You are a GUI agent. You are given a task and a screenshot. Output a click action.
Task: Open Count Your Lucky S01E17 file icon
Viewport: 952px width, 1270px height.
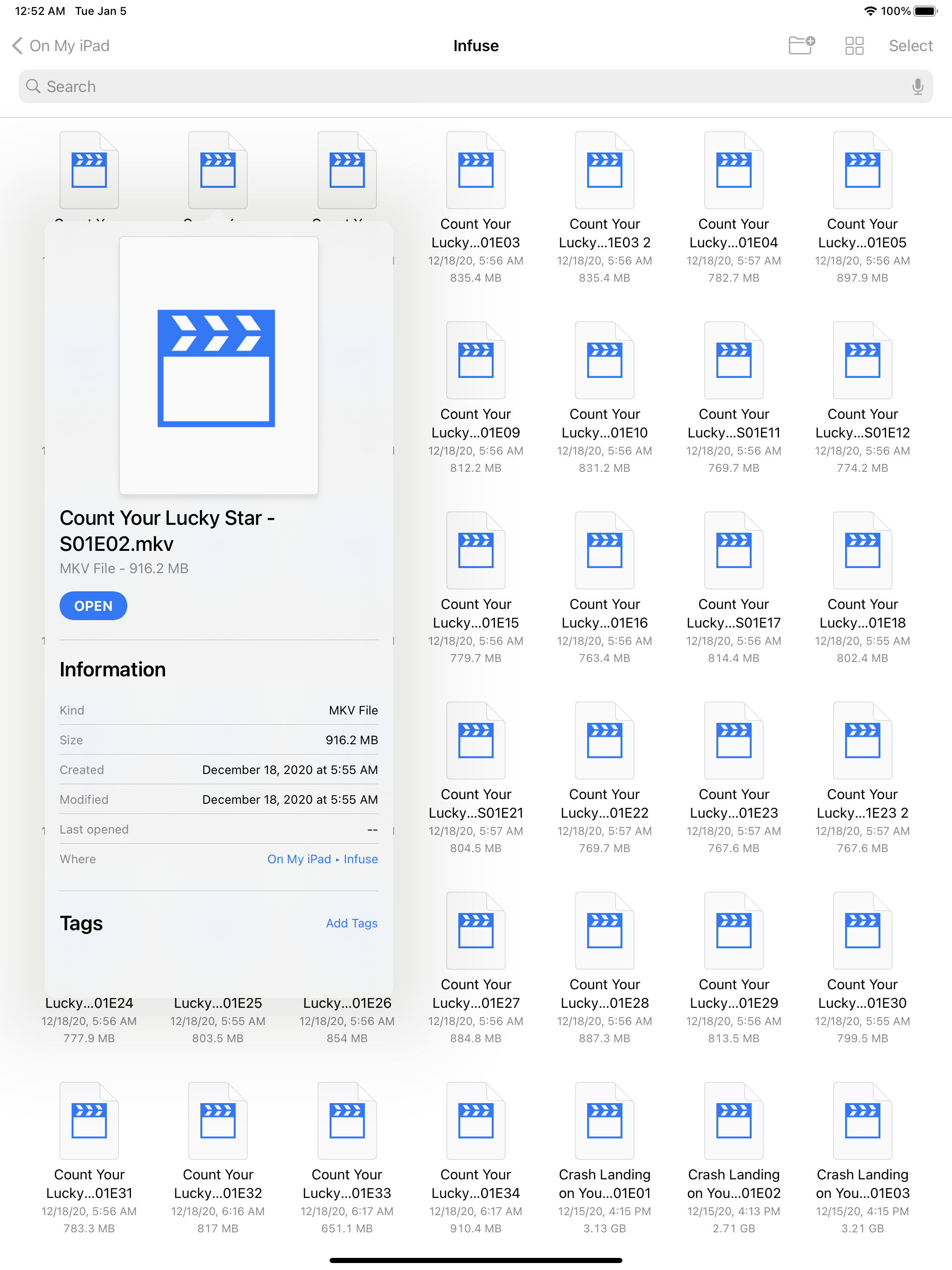(733, 550)
